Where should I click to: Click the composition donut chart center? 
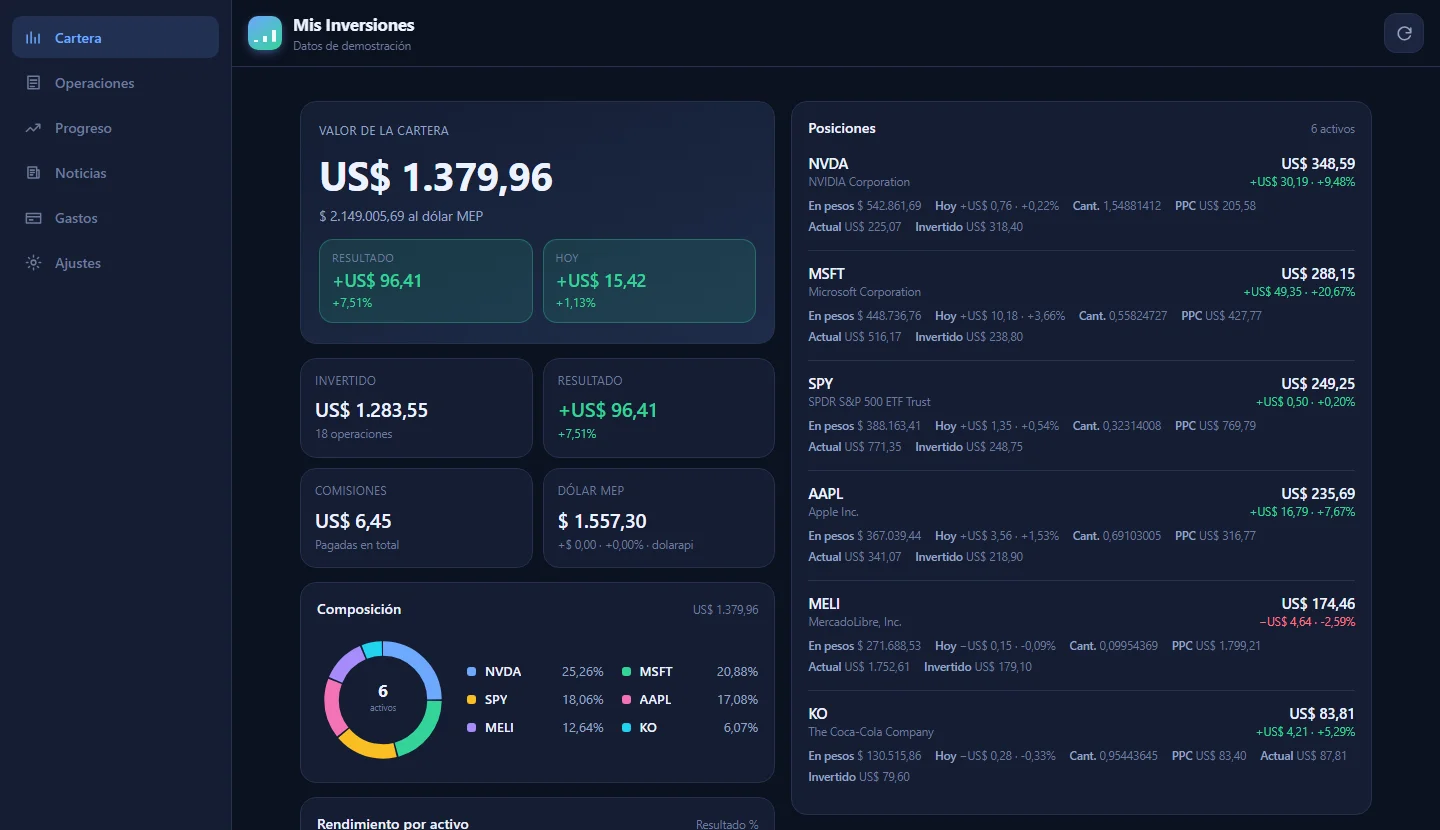(x=383, y=699)
